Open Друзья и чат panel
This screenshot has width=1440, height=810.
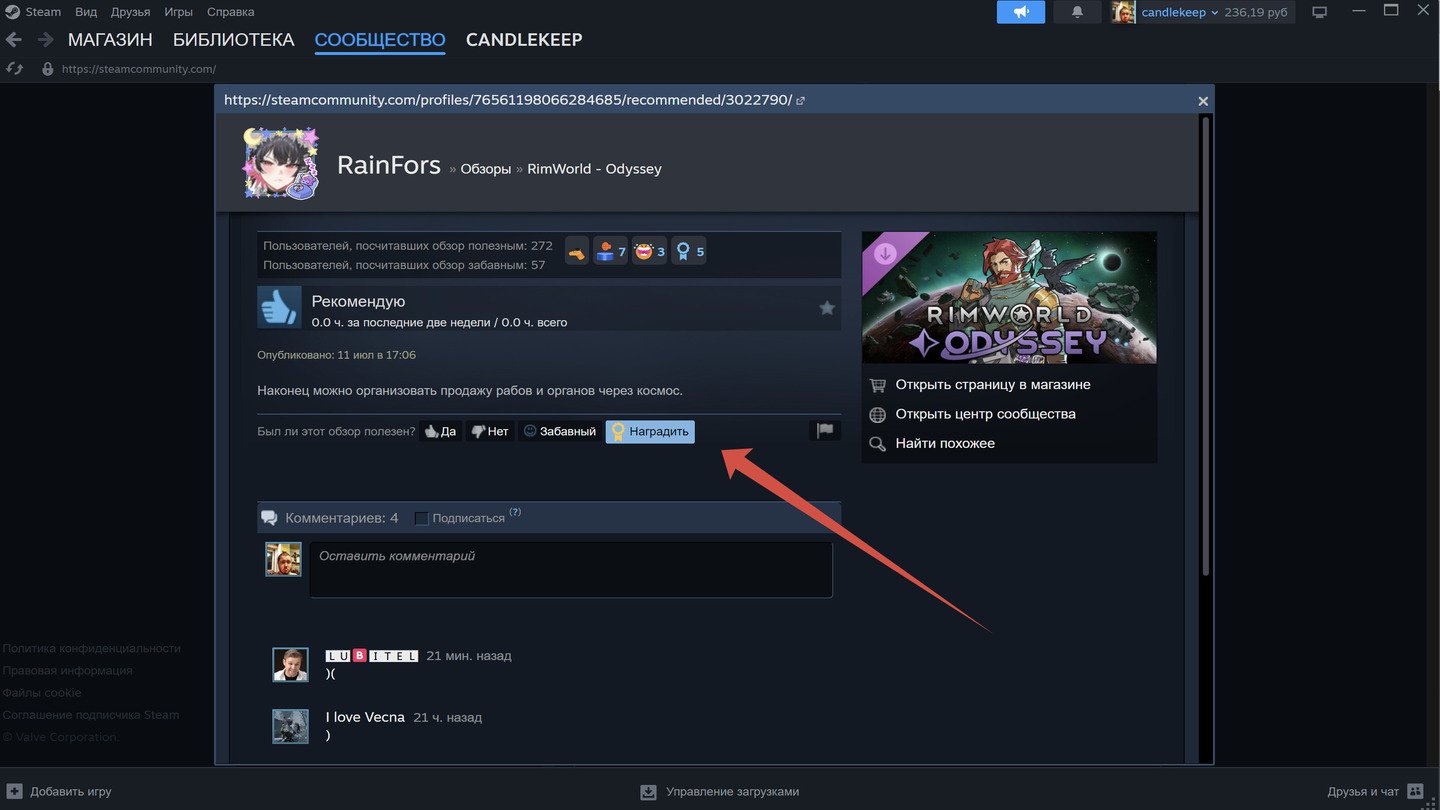(1375, 791)
